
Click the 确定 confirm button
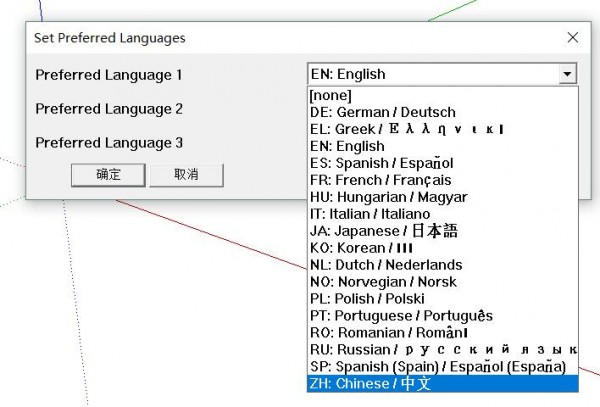click(108, 174)
